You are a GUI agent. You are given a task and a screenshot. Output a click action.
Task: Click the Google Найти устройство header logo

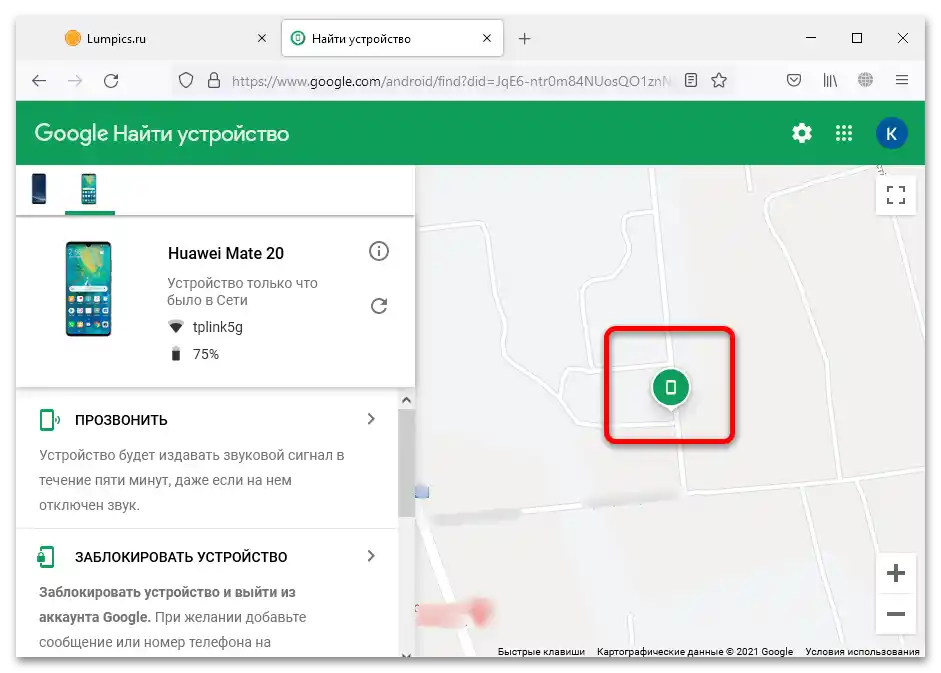pyautogui.click(x=161, y=133)
